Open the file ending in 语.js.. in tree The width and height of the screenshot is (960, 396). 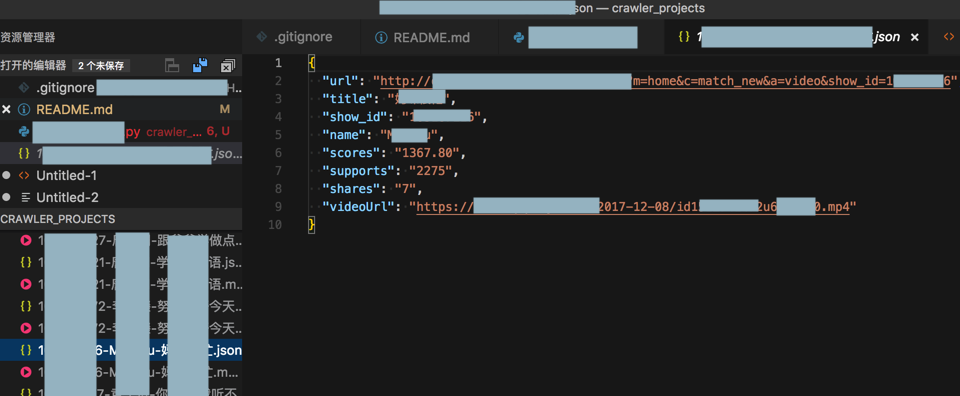click(x=121, y=262)
